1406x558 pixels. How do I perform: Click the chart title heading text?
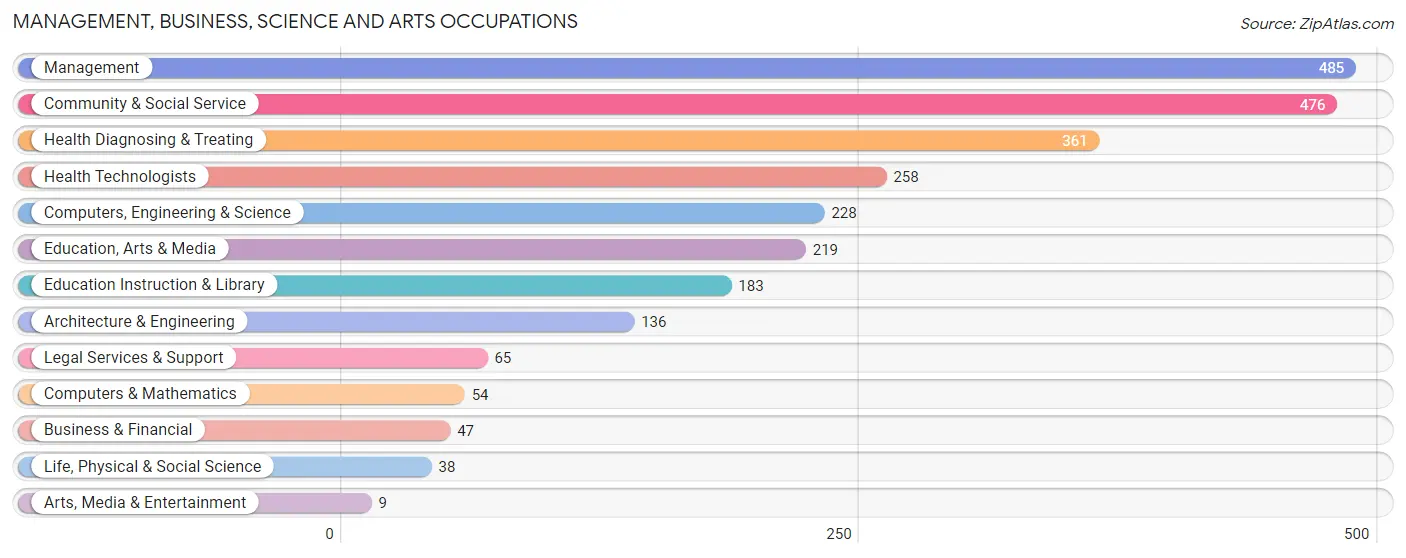tap(295, 21)
